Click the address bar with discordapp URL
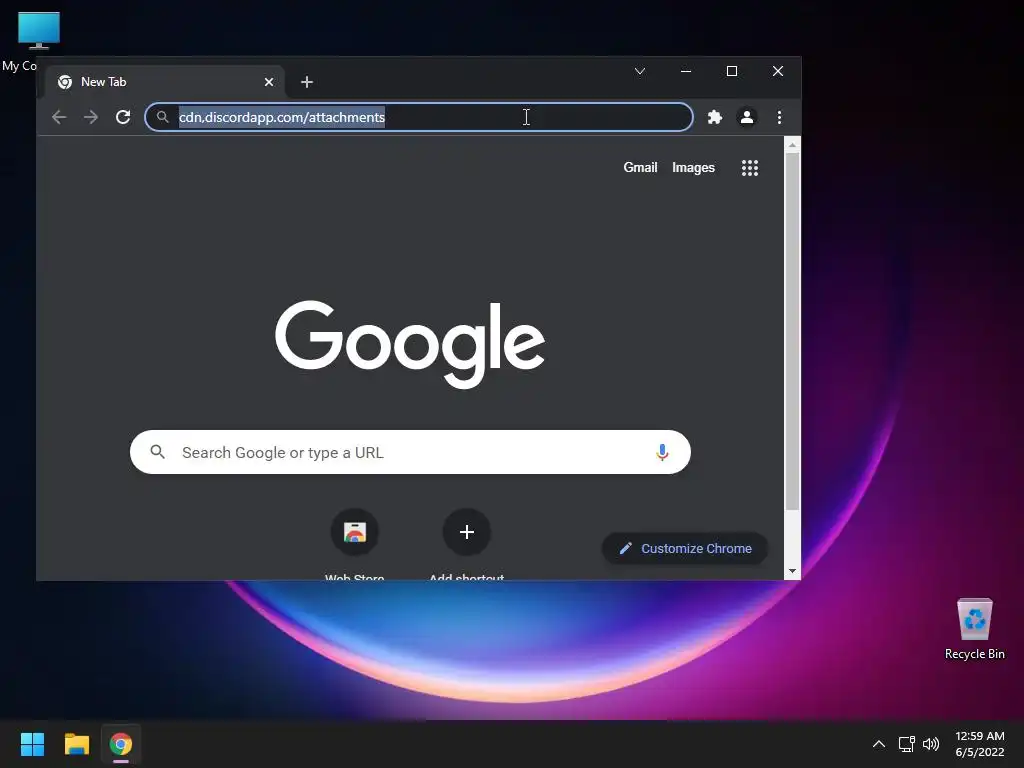1024x768 pixels. click(x=419, y=117)
